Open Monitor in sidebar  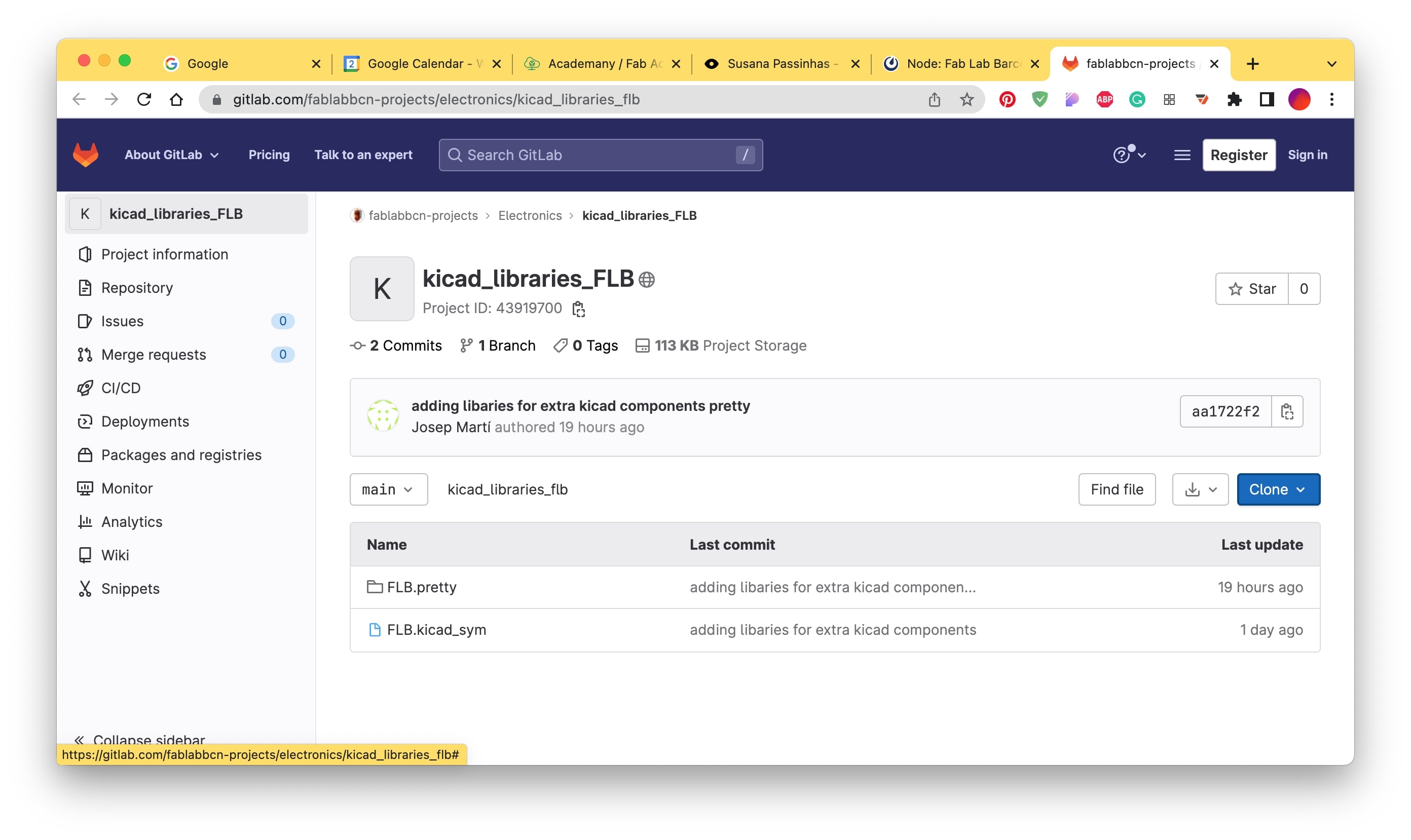(x=187, y=488)
